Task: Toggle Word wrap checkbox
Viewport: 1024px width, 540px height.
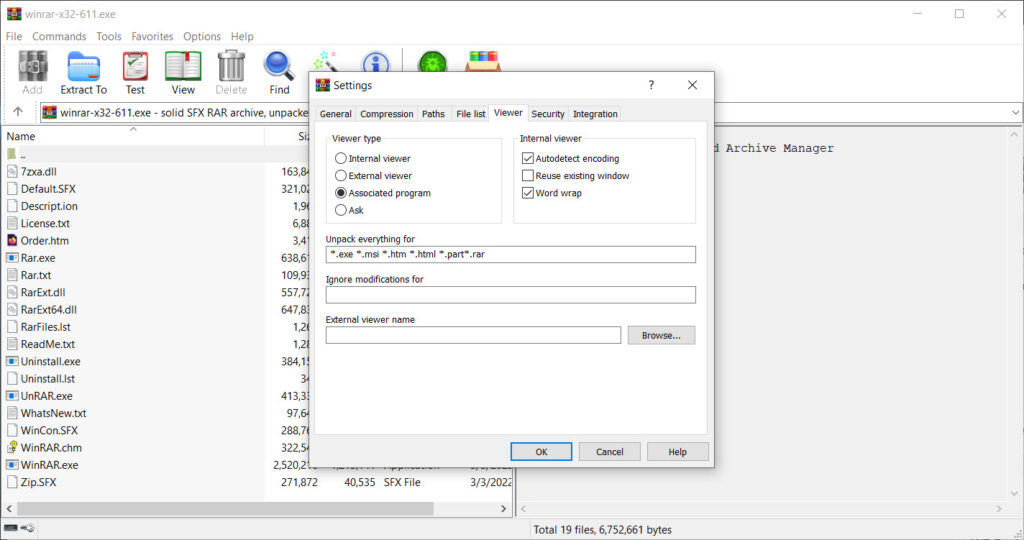Action: click(x=528, y=193)
